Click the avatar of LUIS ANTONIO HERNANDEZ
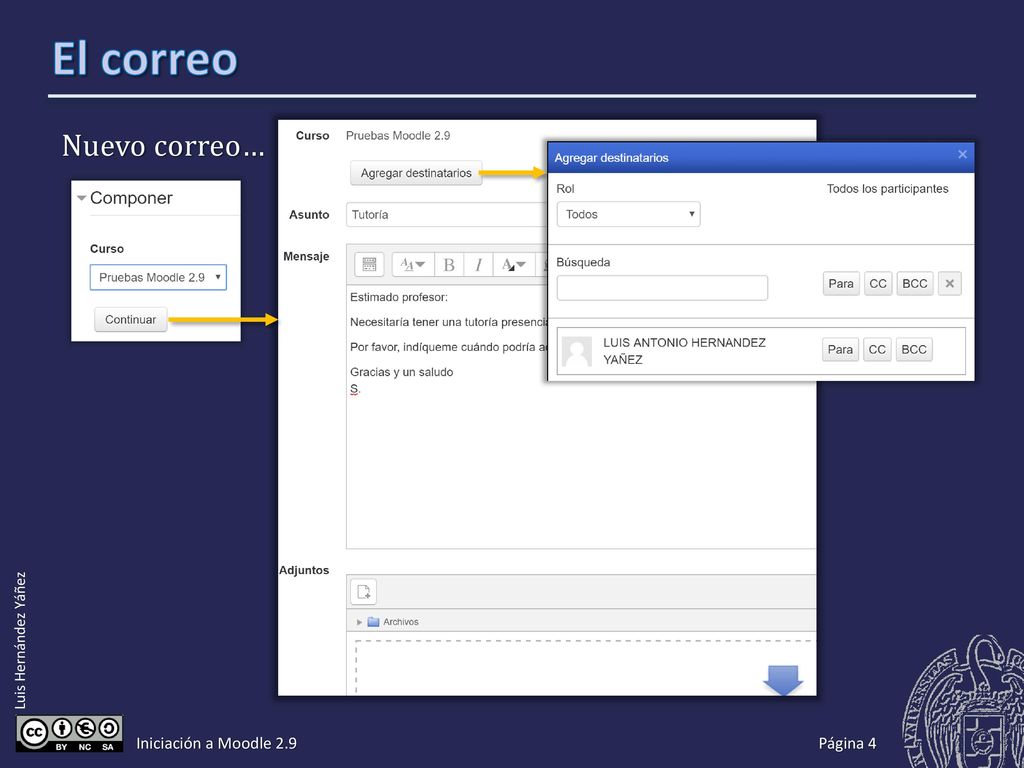This screenshot has height=768, width=1024. tap(577, 351)
